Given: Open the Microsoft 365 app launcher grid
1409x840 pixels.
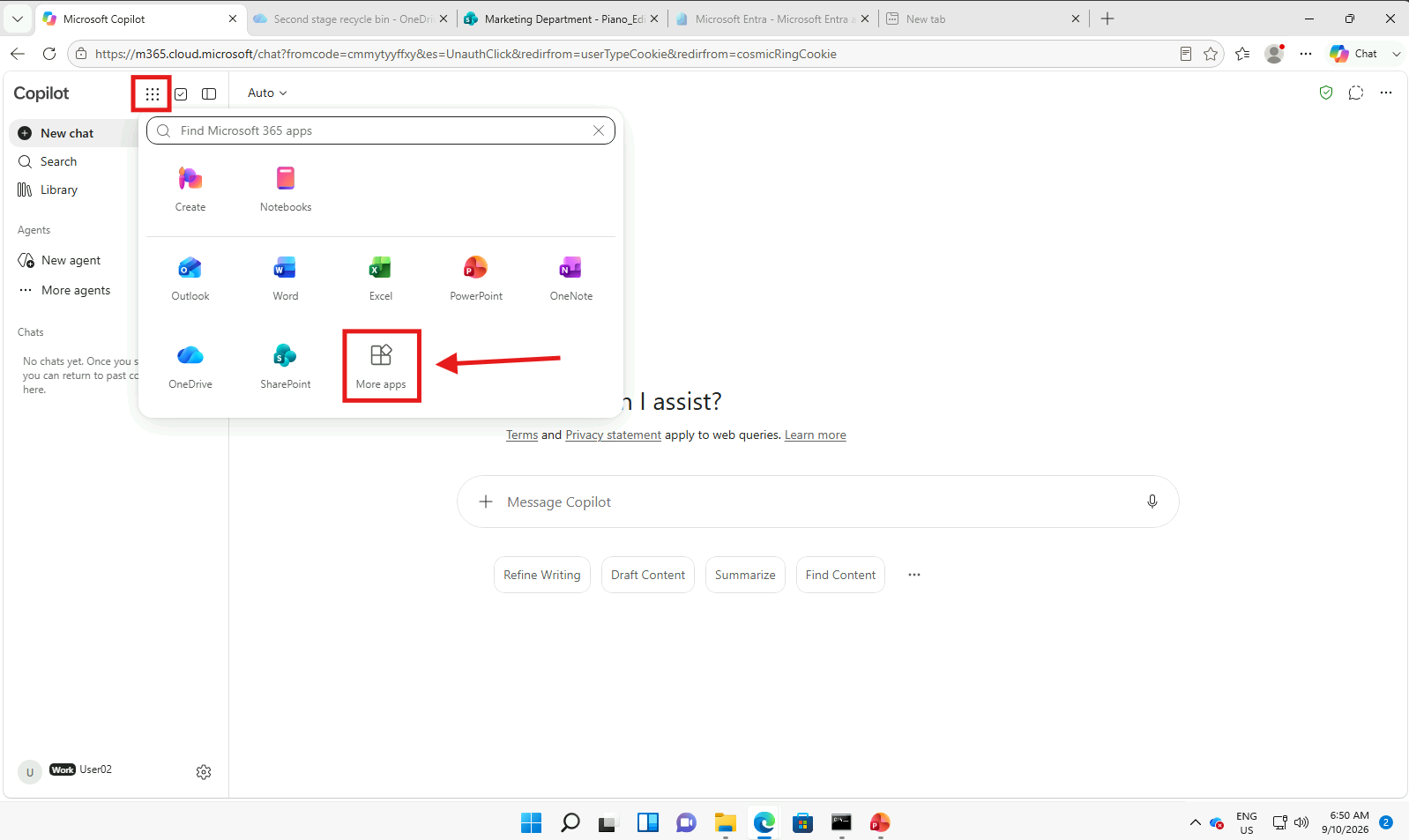Looking at the screenshot, I should (153, 93).
